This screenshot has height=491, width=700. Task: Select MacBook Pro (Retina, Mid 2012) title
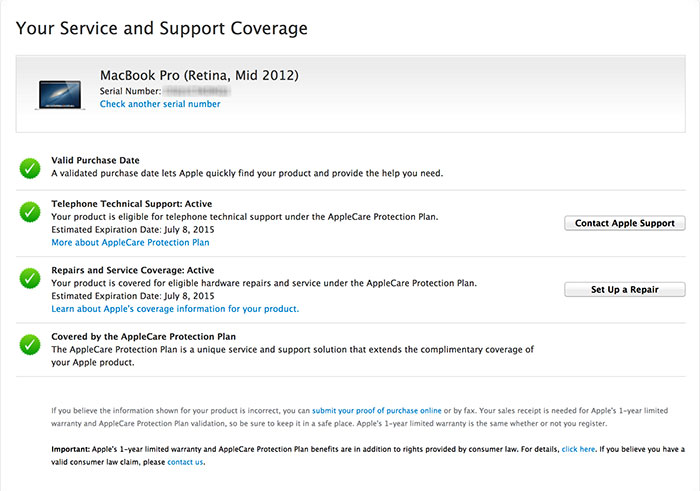(x=199, y=75)
